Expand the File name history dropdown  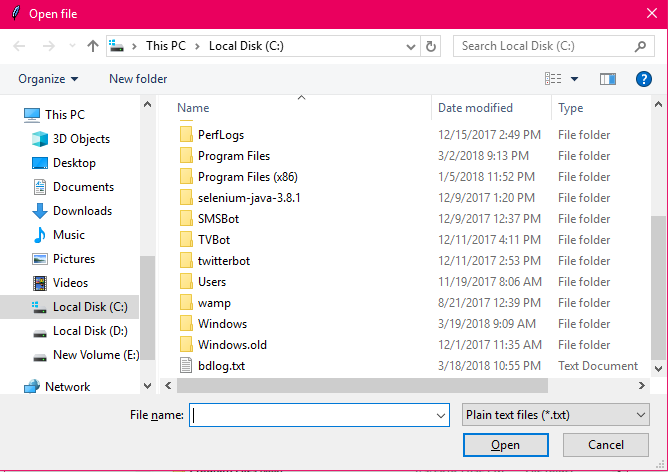[x=441, y=415]
